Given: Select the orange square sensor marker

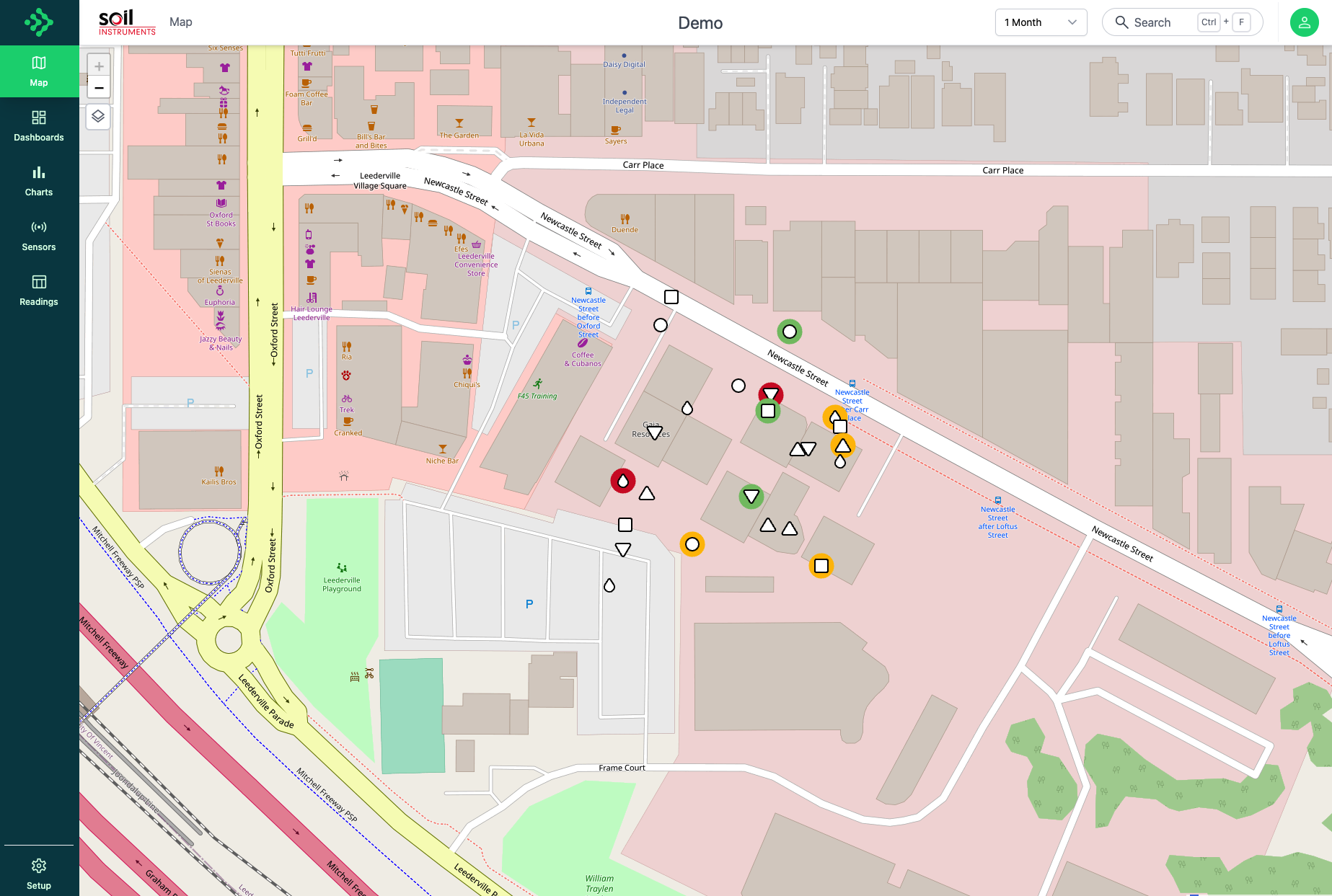Looking at the screenshot, I should (x=821, y=566).
